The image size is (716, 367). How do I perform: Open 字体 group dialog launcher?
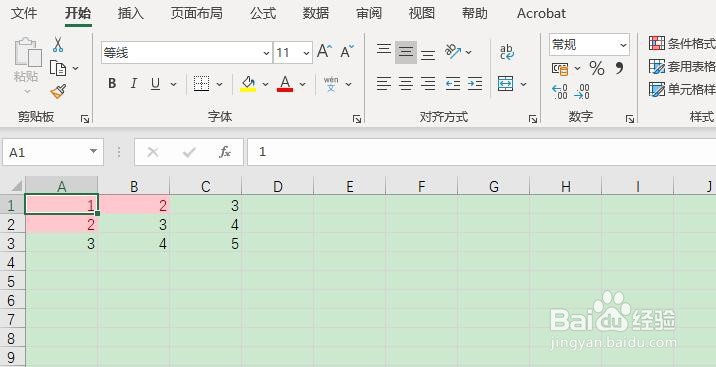[x=357, y=119]
